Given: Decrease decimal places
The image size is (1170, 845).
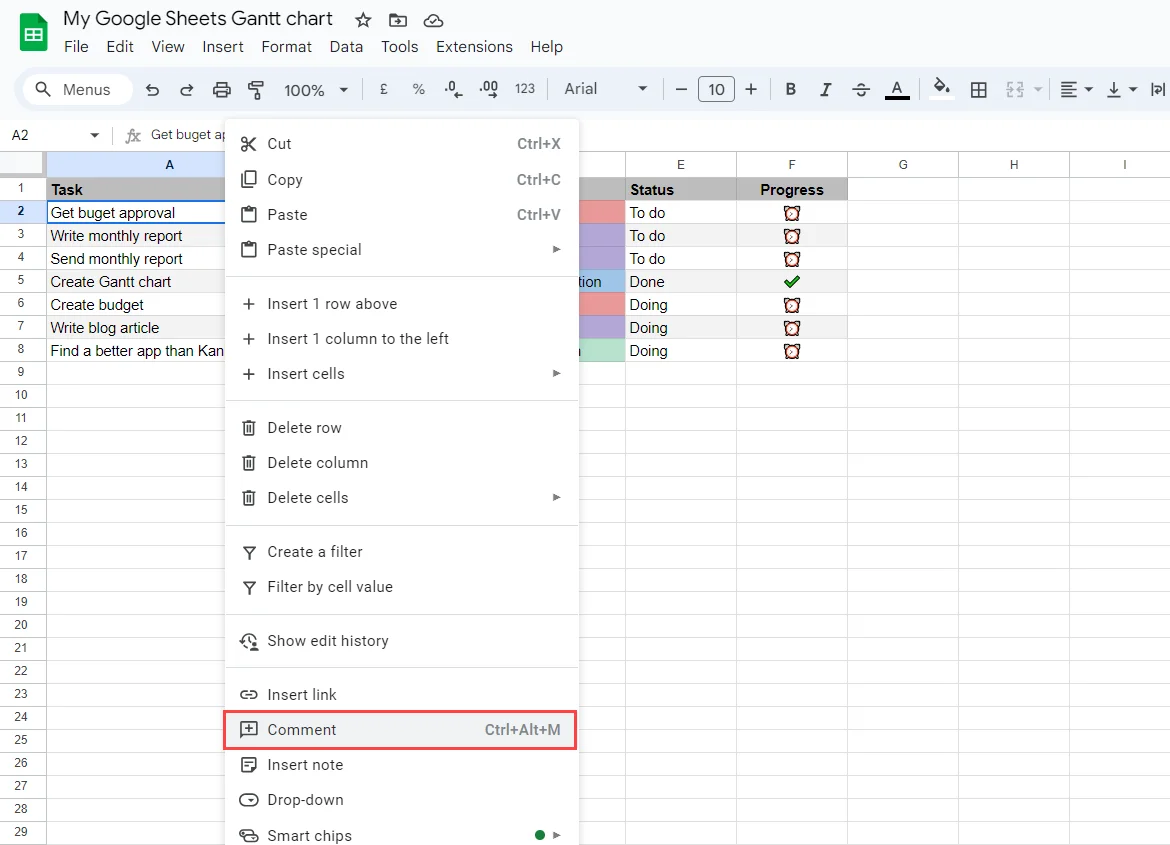Looking at the screenshot, I should pos(453,90).
